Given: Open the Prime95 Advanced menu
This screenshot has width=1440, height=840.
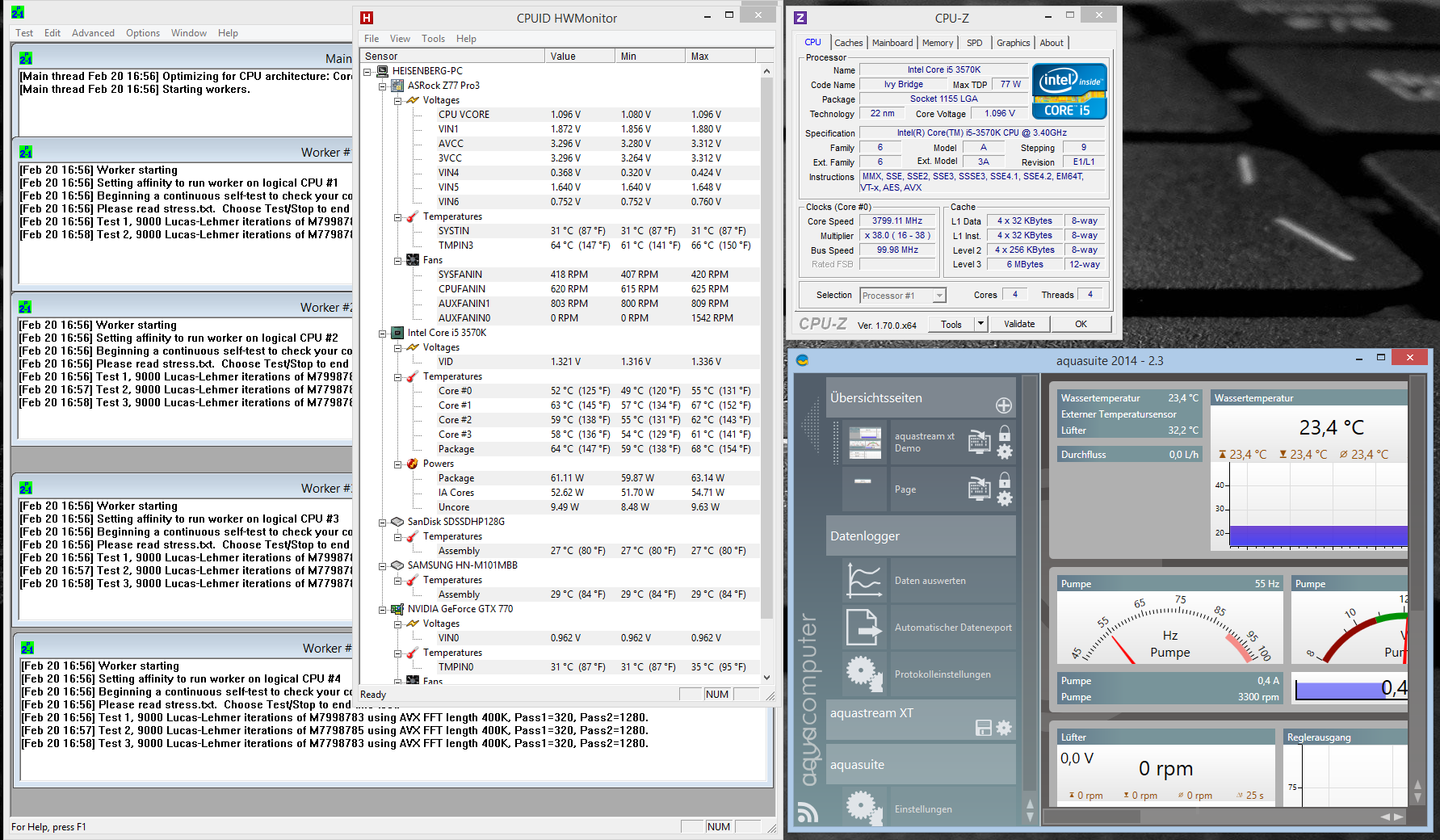Looking at the screenshot, I should pyautogui.click(x=93, y=33).
